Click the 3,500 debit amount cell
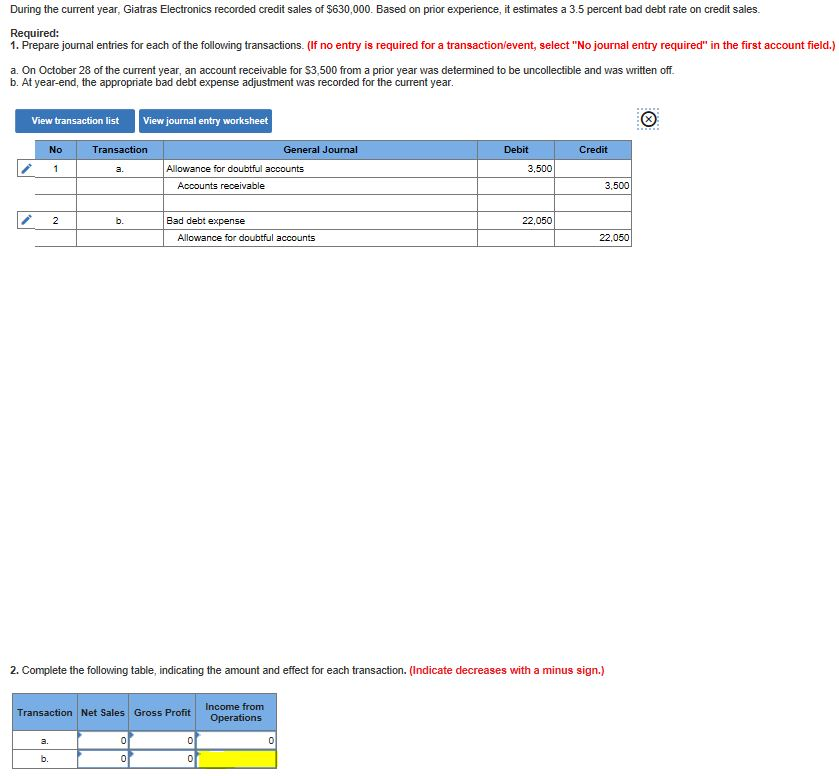839x776 pixels. click(515, 169)
